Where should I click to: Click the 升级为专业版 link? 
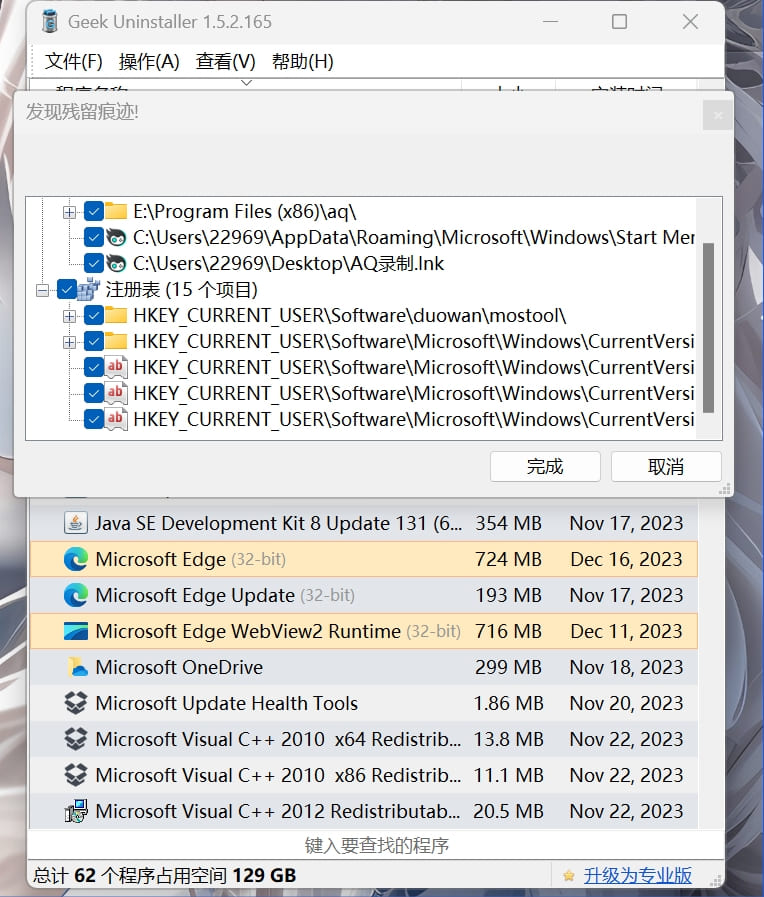(637, 875)
